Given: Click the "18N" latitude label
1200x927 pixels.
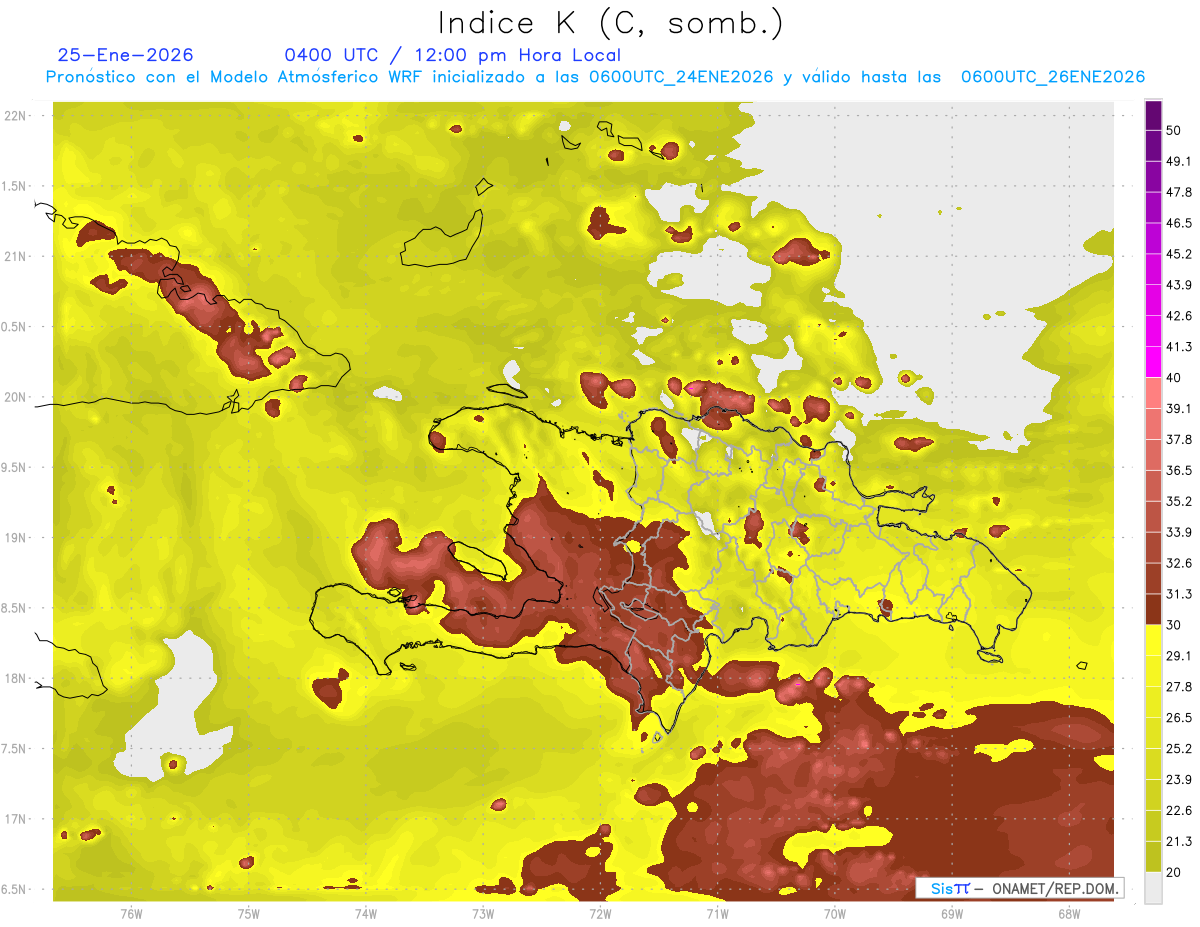Looking at the screenshot, I should coord(16,678).
